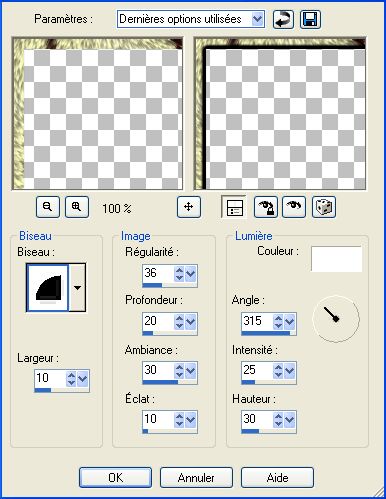Open the Éclat slider dropdown arrow
Screen dimensions: 386x499
click(x=190, y=420)
